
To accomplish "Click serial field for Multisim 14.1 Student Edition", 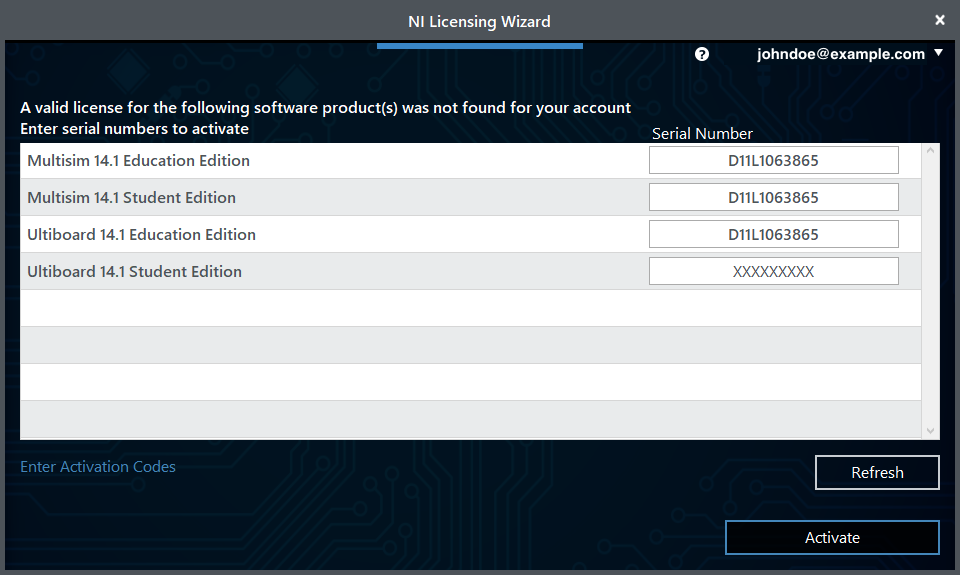I will (x=773, y=197).
